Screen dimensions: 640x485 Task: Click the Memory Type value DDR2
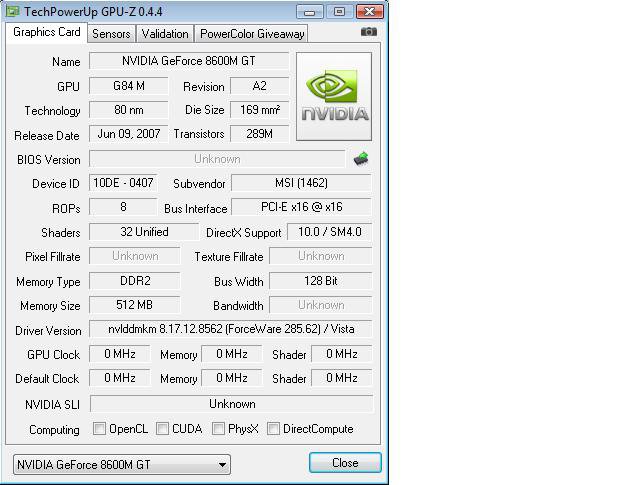tap(135, 281)
